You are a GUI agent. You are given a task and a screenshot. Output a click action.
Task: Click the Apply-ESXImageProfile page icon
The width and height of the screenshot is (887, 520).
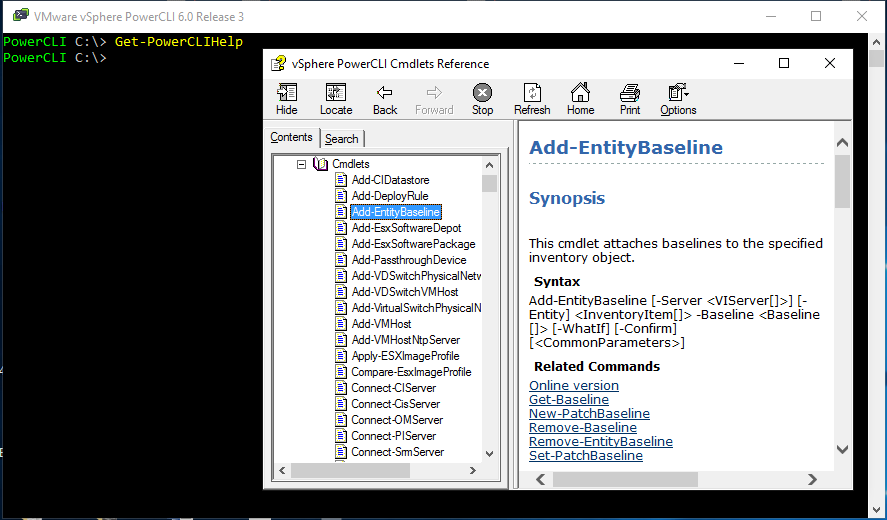tap(341, 356)
